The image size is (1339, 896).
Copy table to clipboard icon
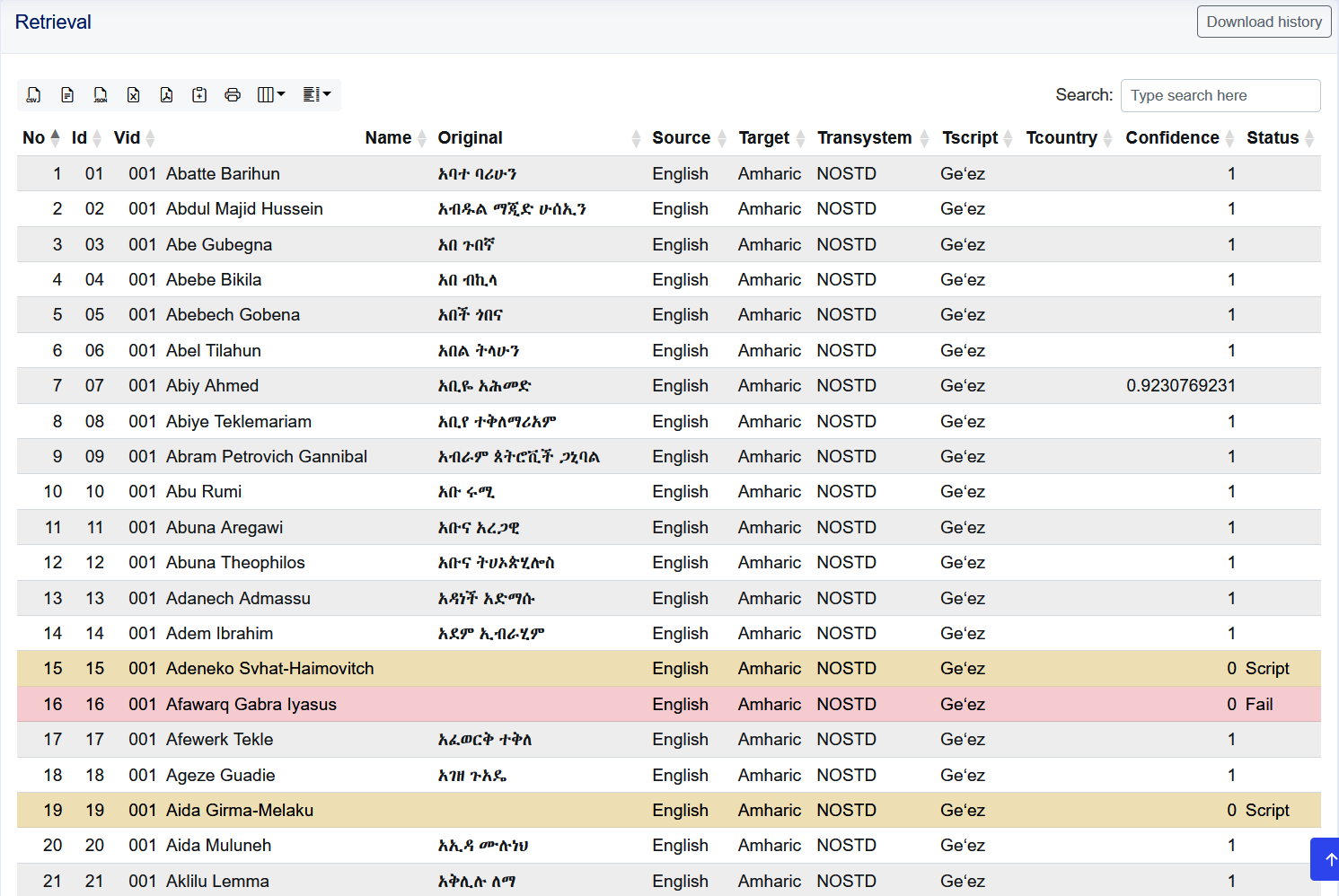199,95
